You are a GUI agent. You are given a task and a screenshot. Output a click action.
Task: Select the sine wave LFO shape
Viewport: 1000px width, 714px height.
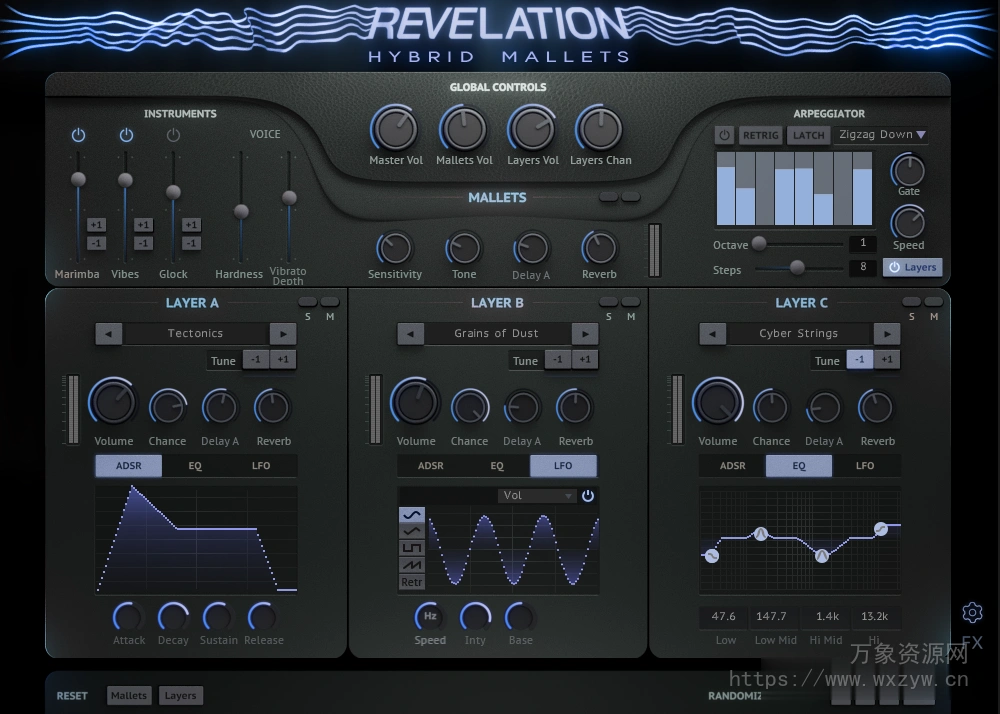(x=412, y=515)
